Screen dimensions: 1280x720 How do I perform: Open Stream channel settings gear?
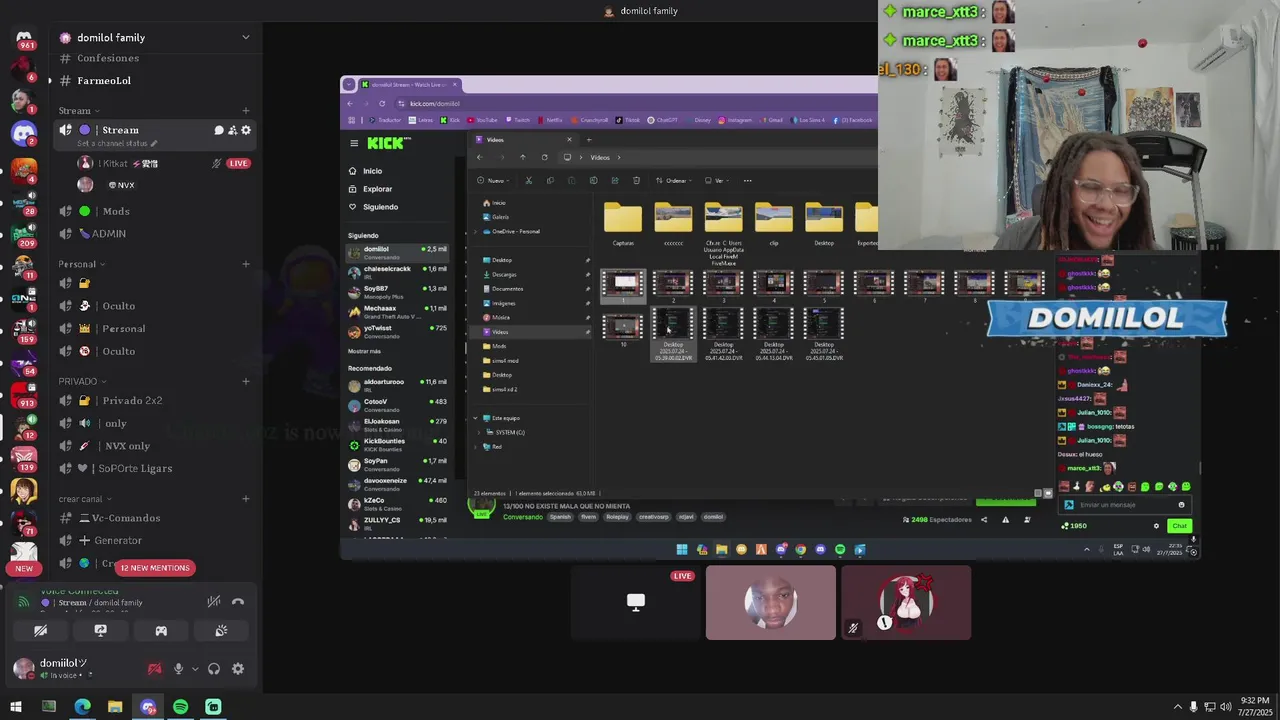click(x=246, y=130)
